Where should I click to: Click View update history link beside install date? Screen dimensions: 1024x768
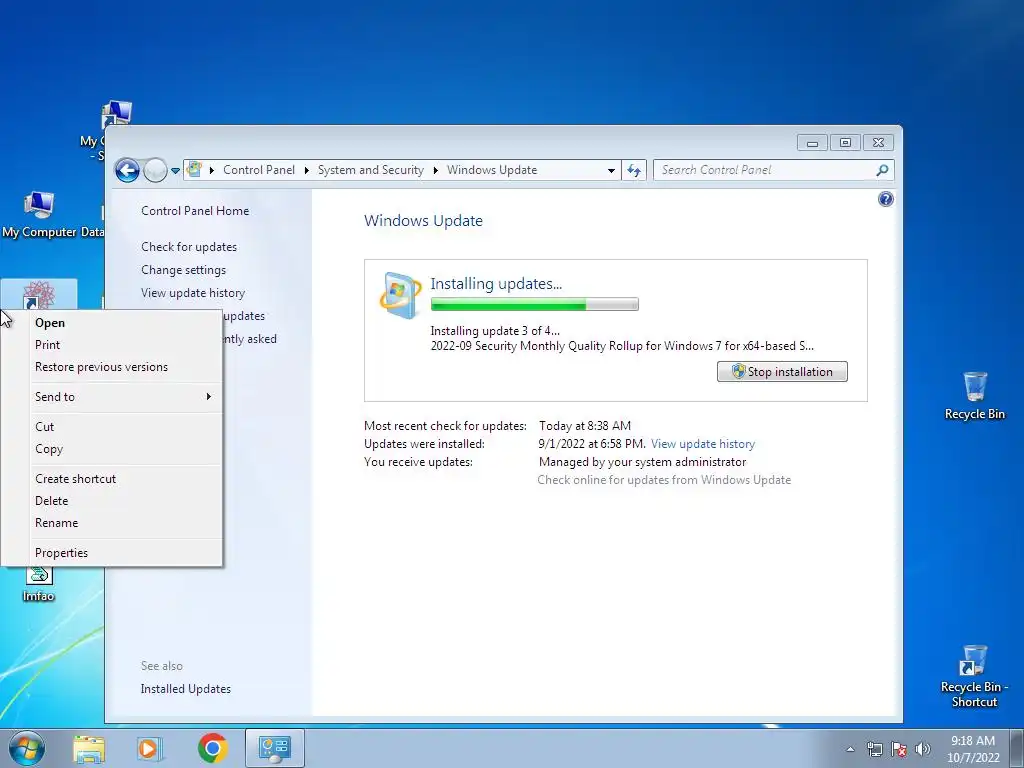(703, 444)
